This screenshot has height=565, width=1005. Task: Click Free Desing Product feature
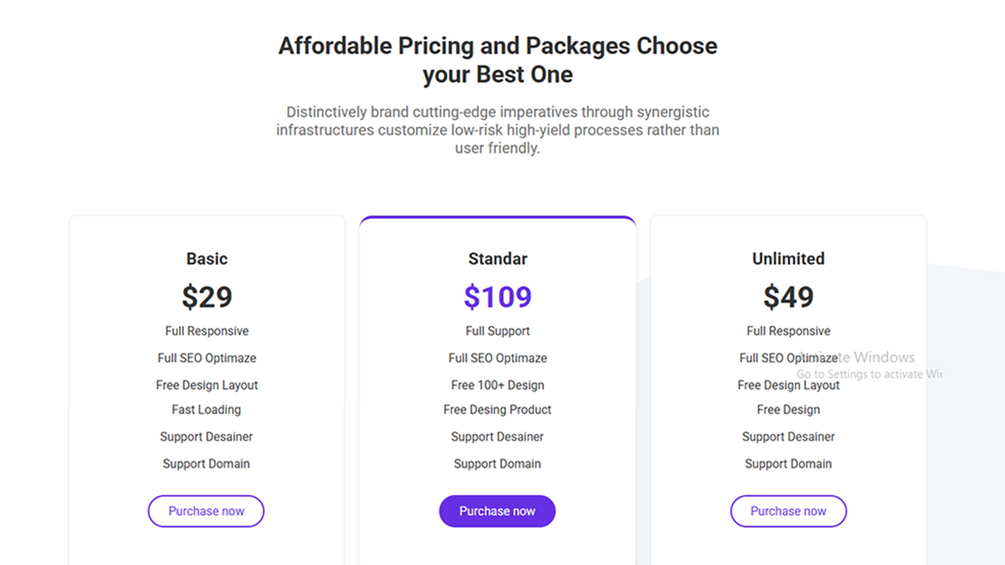point(497,410)
